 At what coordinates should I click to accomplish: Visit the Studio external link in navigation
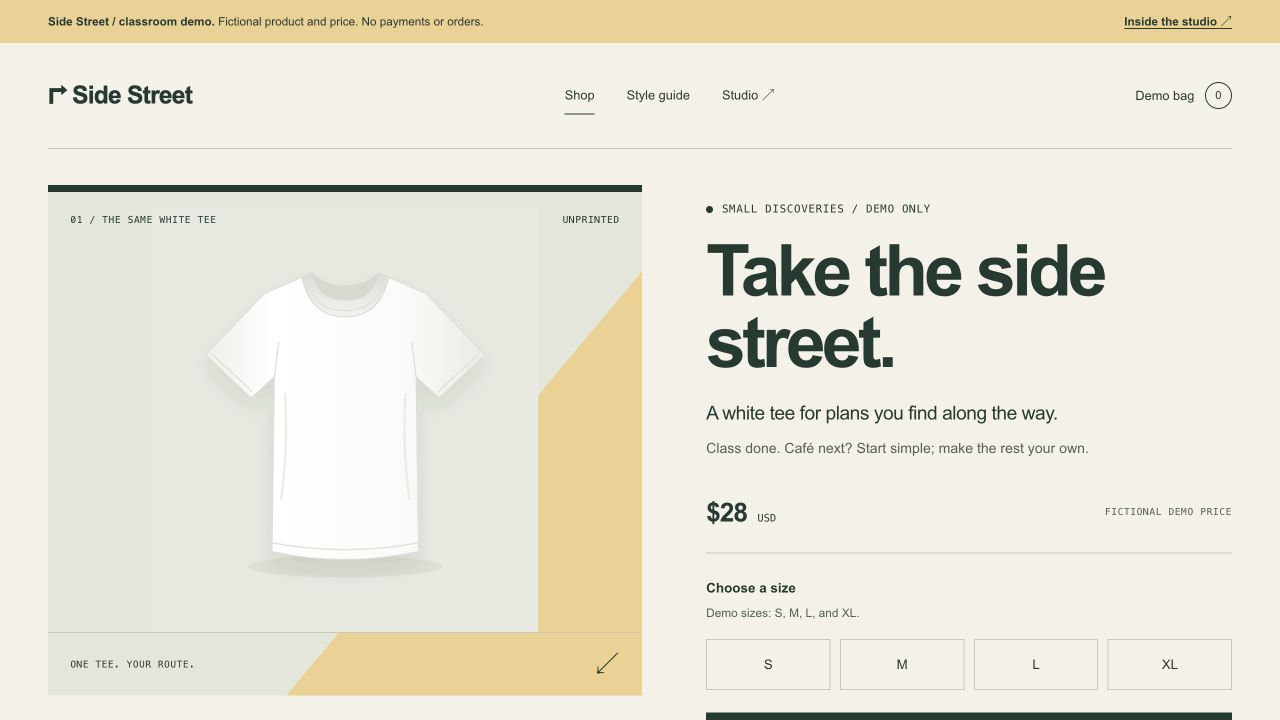748,95
